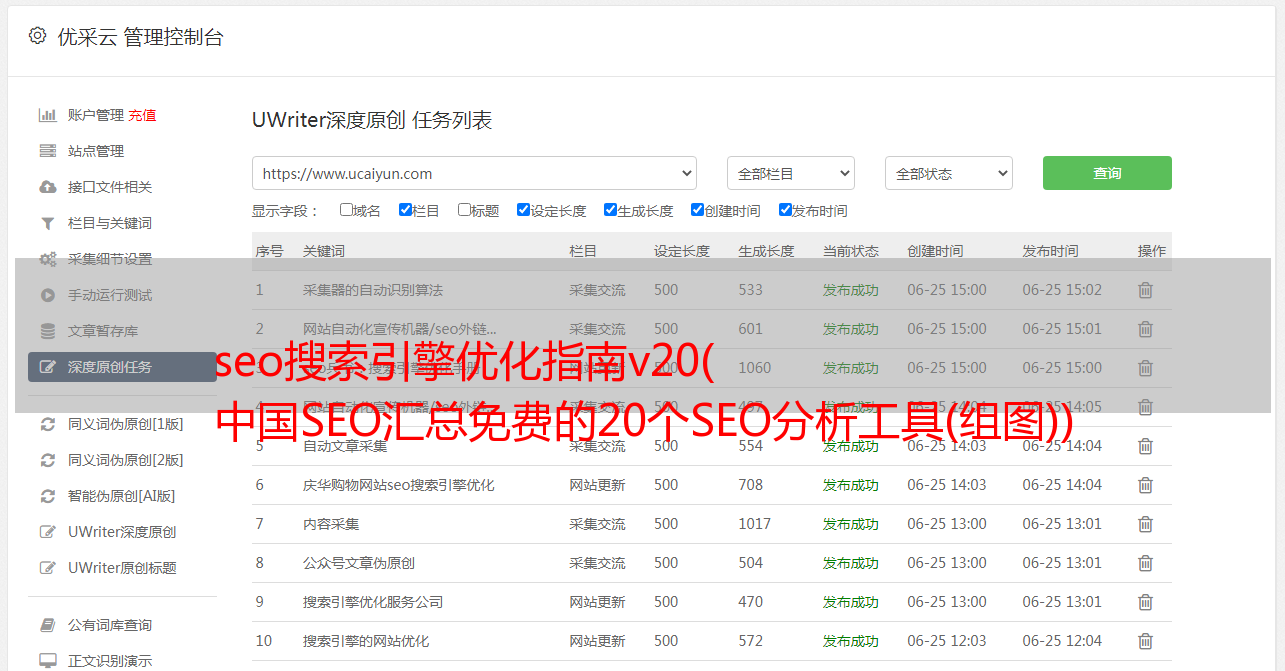This screenshot has height=671, width=1285.
Task: Open 智能伪原创[AI版] sidebar link
Action: point(122,496)
